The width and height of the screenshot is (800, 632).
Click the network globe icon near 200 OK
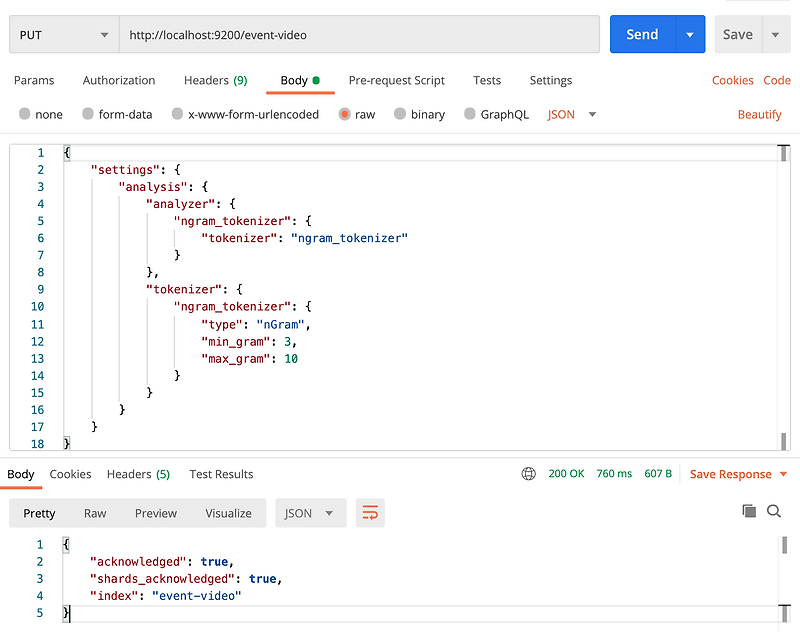tap(528, 474)
